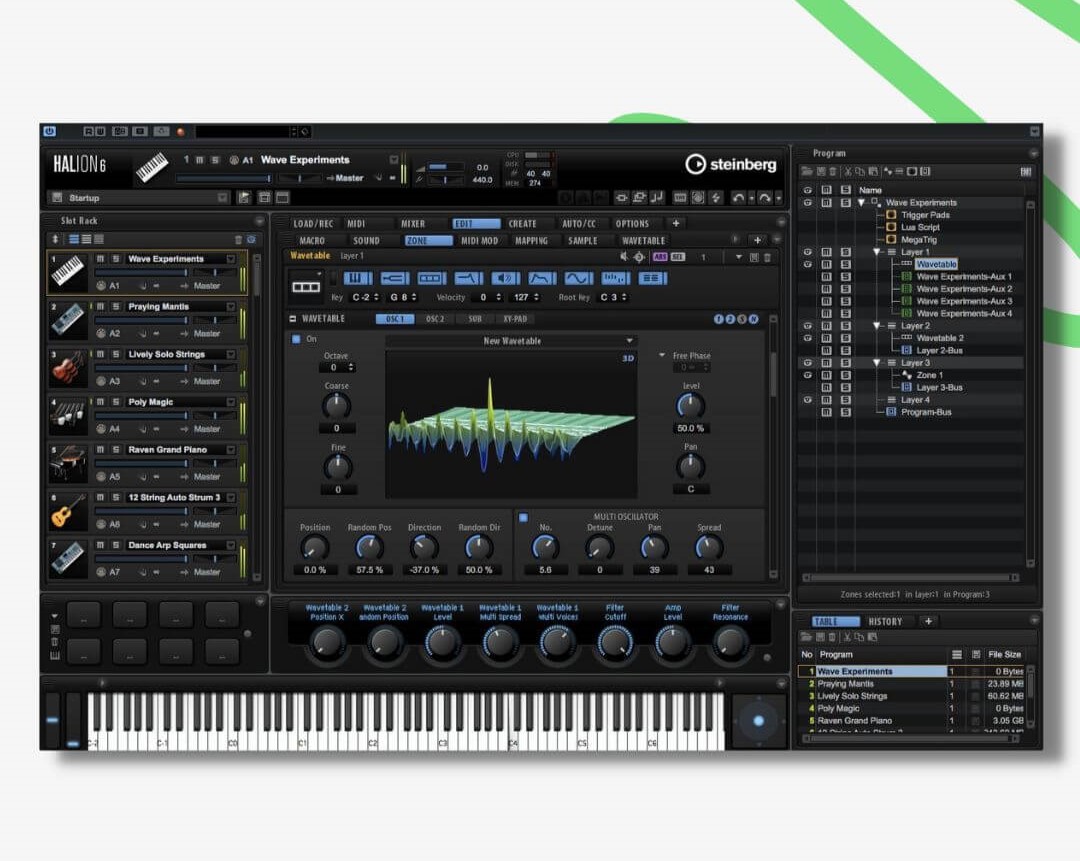This screenshot has height=861, width=1080.
Task: Select the envelope section icon in zone toolbar
Action: [541, 278]
